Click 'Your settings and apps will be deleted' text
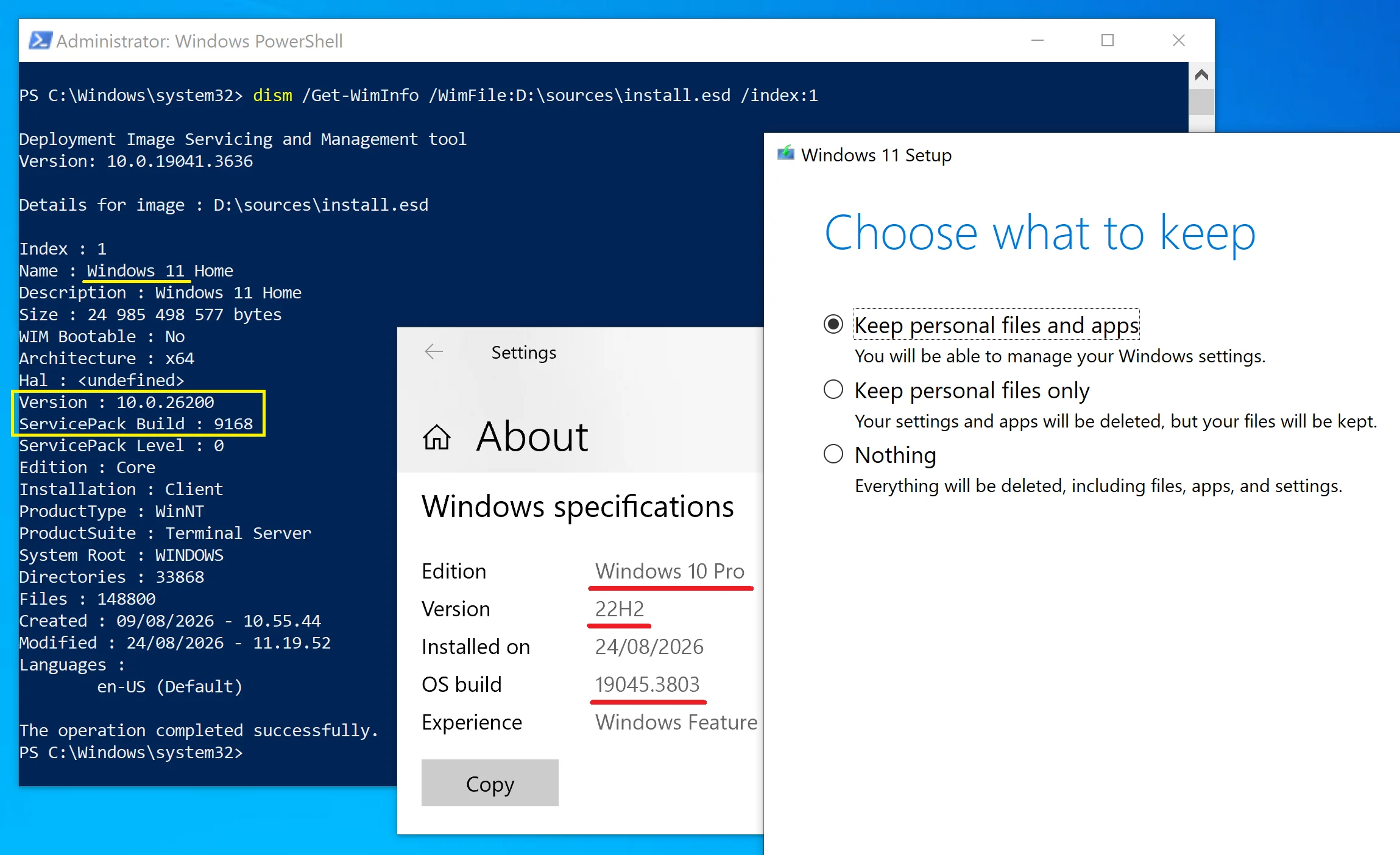Viewport: 1400px width, 855px height. 1115,421
